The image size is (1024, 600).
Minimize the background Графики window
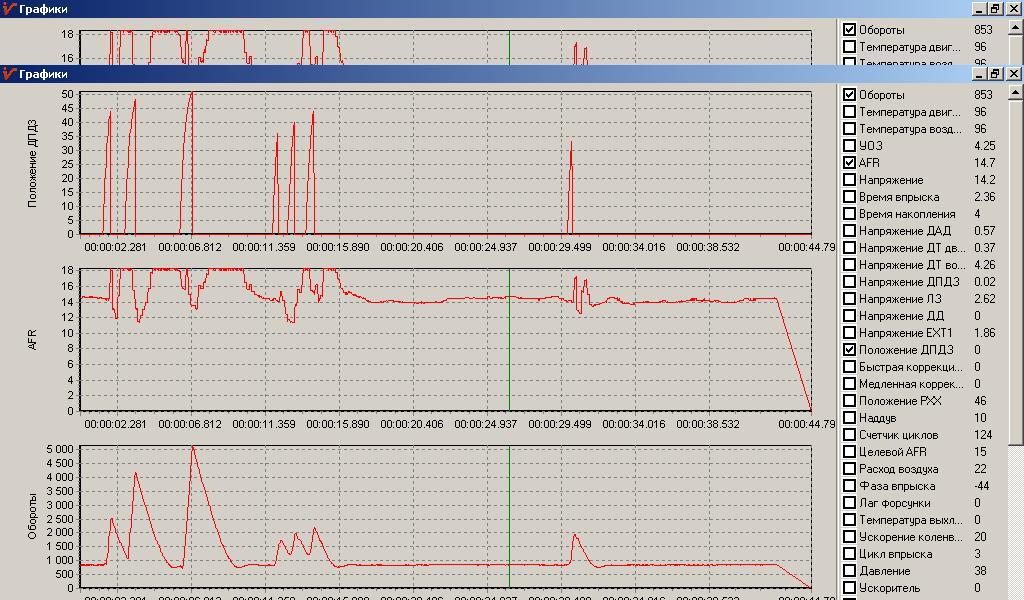(x=979, y=9)
